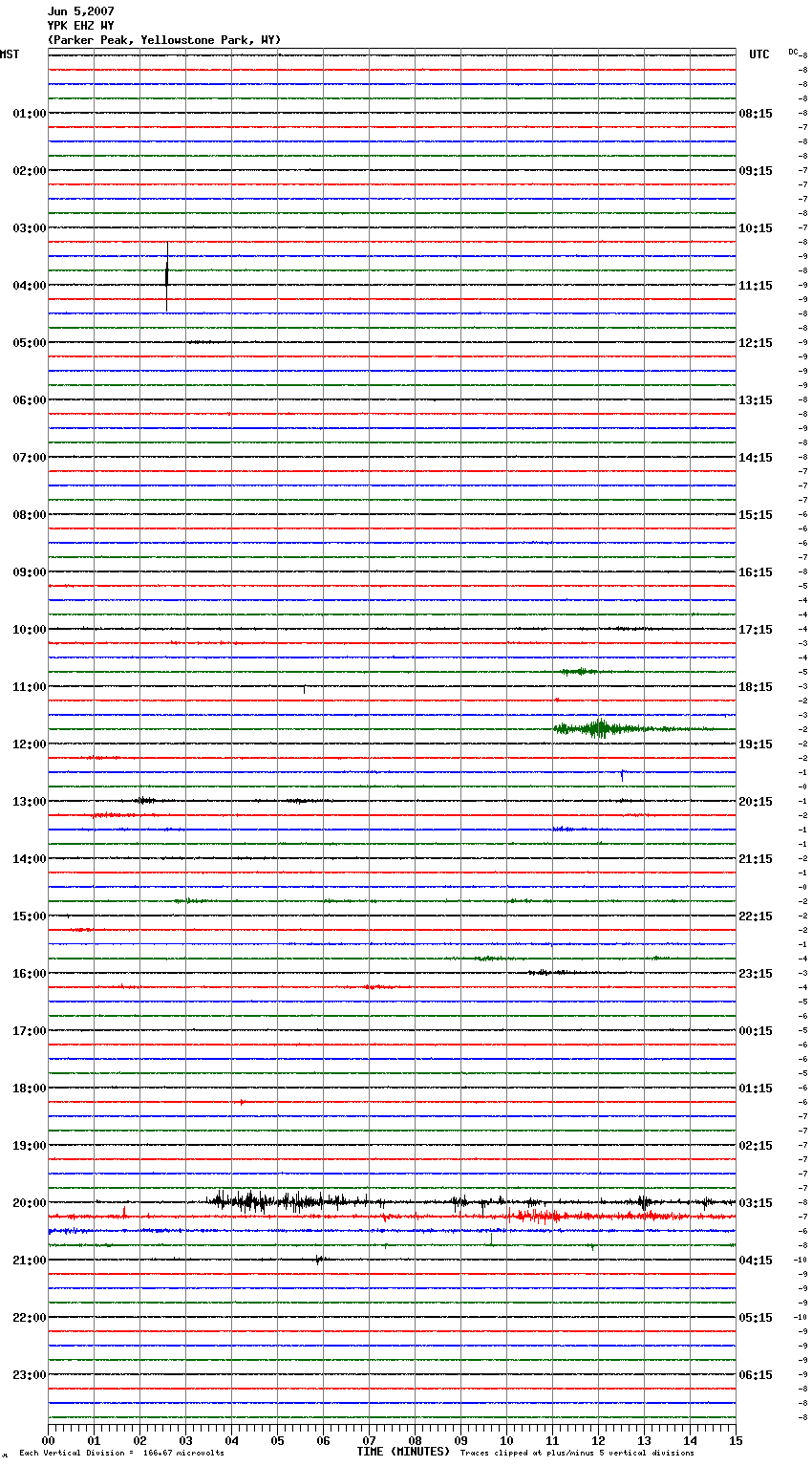
Task: Select the '20:00' MST time label
Action: click(30, 1203)
